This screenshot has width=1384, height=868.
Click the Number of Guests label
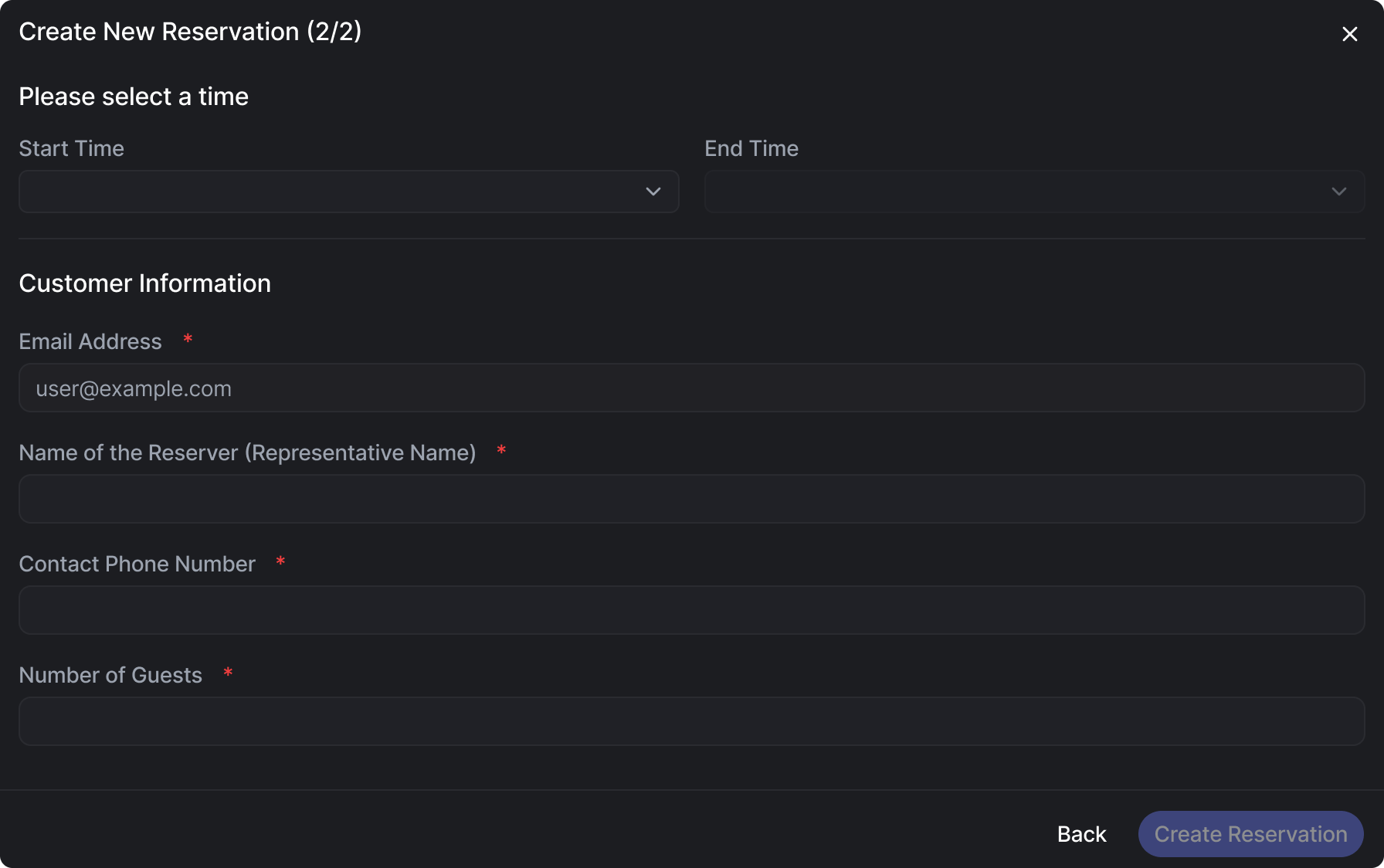110,675
